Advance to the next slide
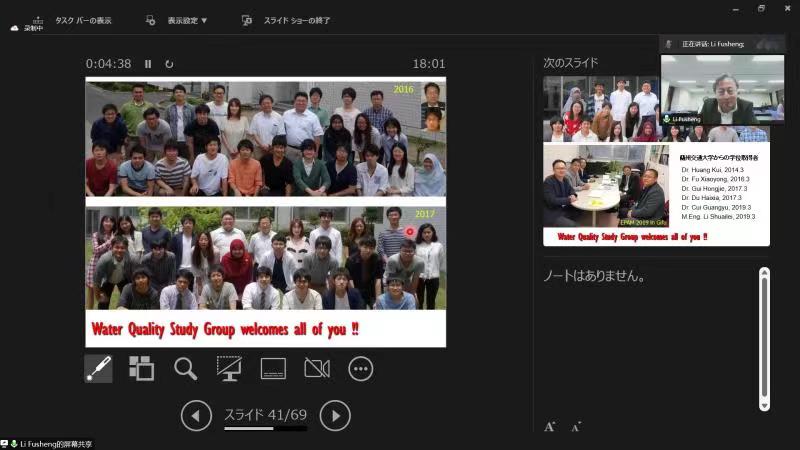This screenshot has height=450, width=800. click(x=335, y=415)
